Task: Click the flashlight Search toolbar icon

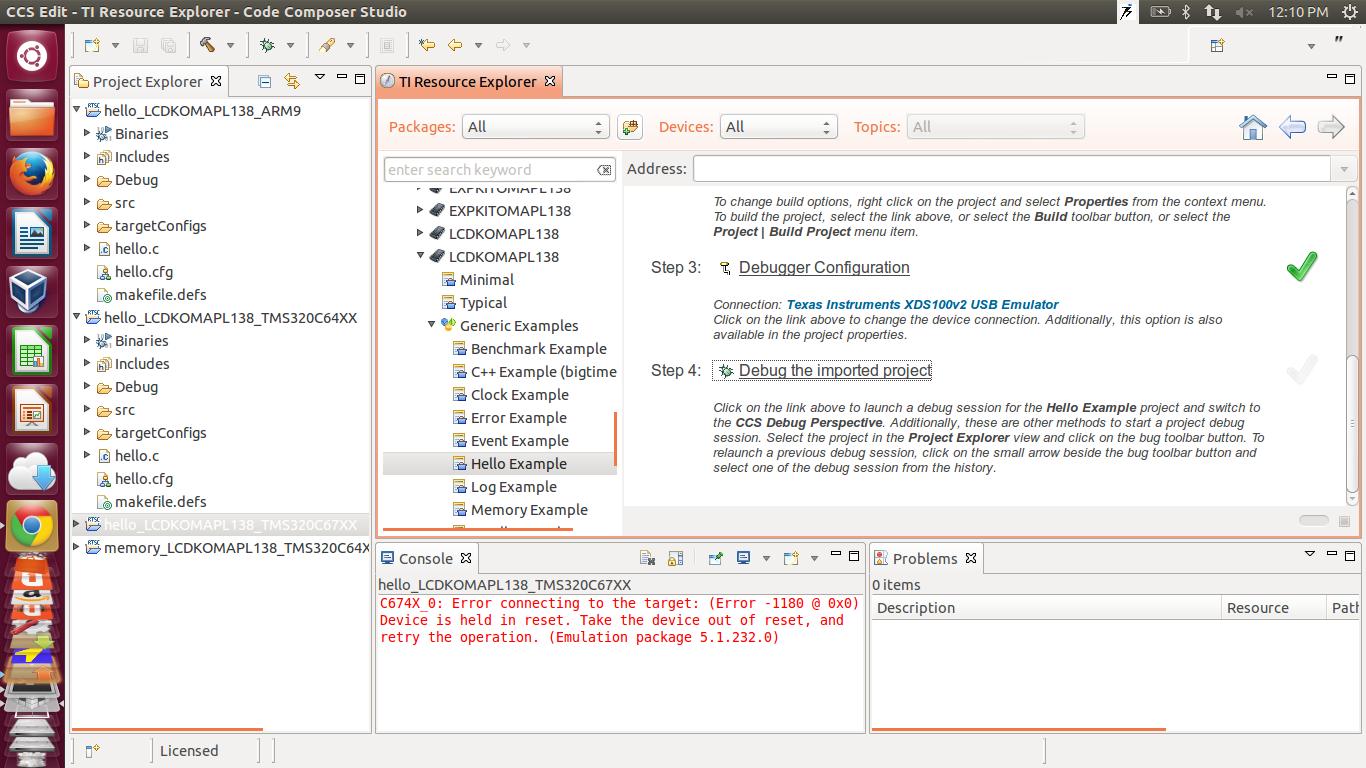Action: pyautogui.click(x=327, y=45)
